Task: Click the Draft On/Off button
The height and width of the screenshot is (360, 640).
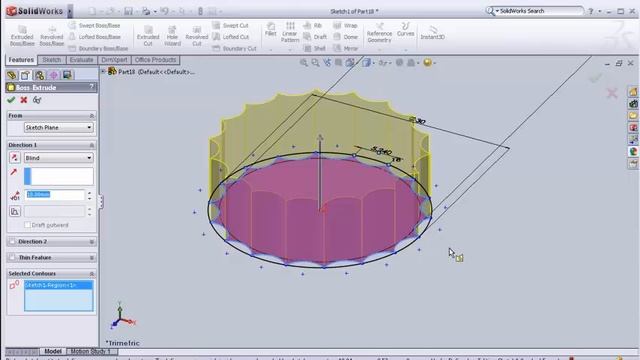Action: [x=15, y=211]
